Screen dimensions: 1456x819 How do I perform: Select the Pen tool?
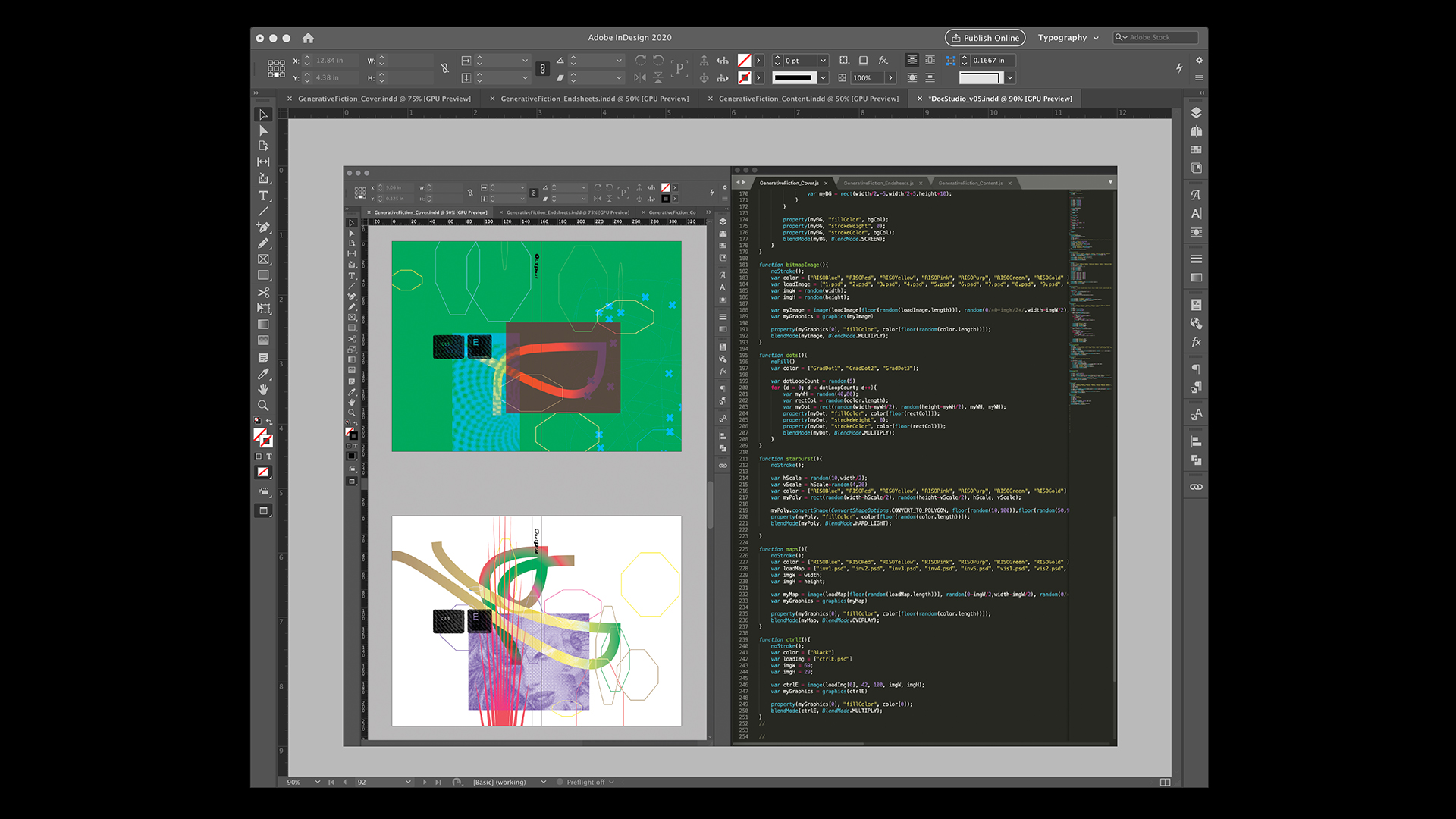[x=263, y=227]
